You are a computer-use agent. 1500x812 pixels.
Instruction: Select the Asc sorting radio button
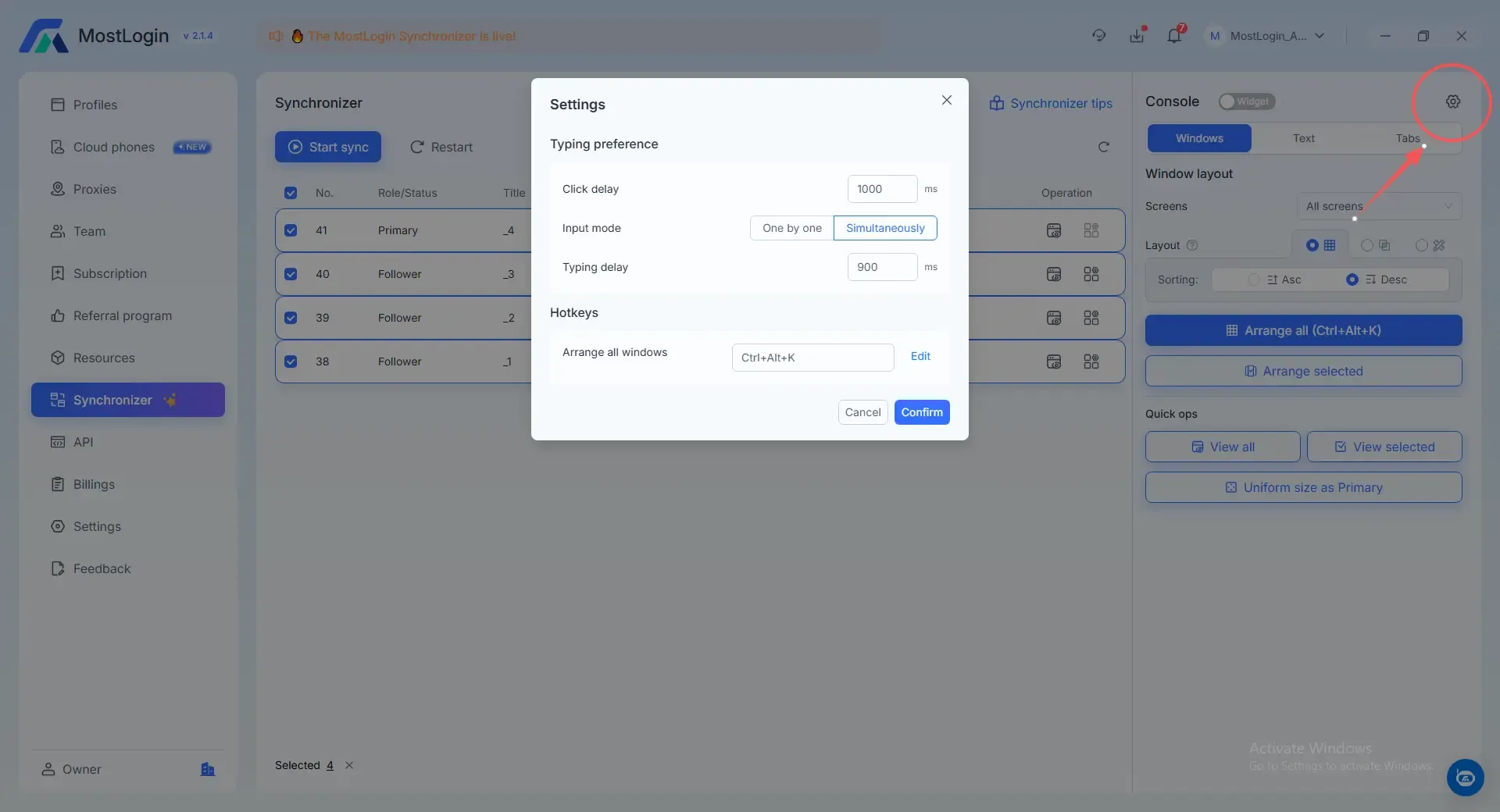point(1254,280)
